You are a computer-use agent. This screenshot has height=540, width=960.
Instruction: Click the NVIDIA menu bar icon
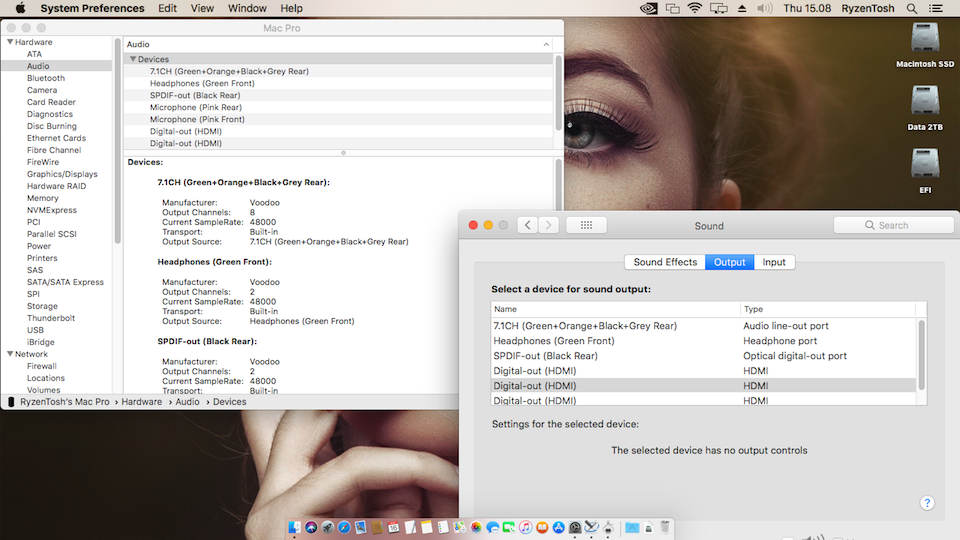pyautogui.click(x=648, y=8)
